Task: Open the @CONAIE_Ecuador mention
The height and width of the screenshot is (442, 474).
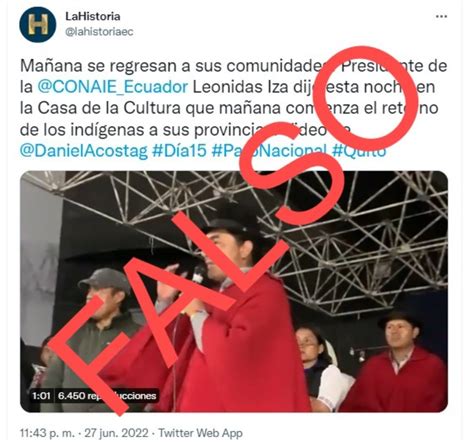Action: 113,87
